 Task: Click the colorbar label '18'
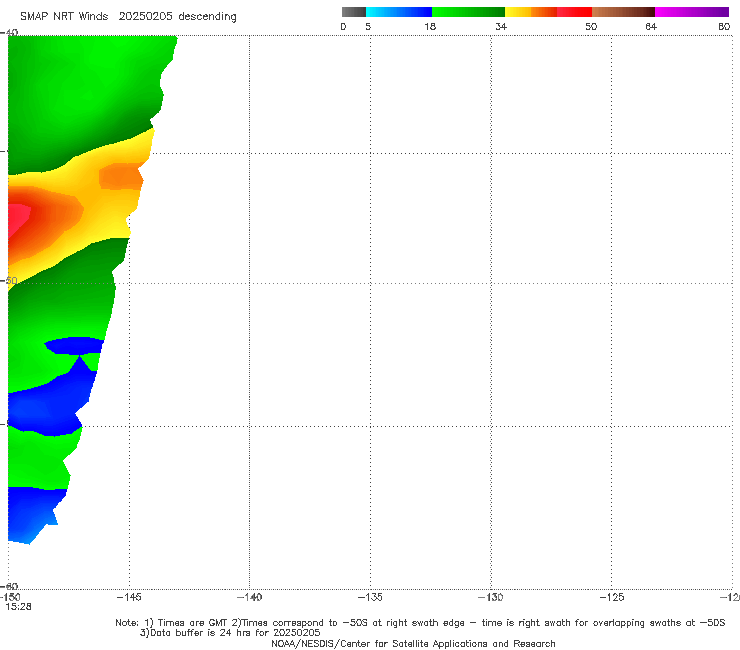click(x=430, y=26)
